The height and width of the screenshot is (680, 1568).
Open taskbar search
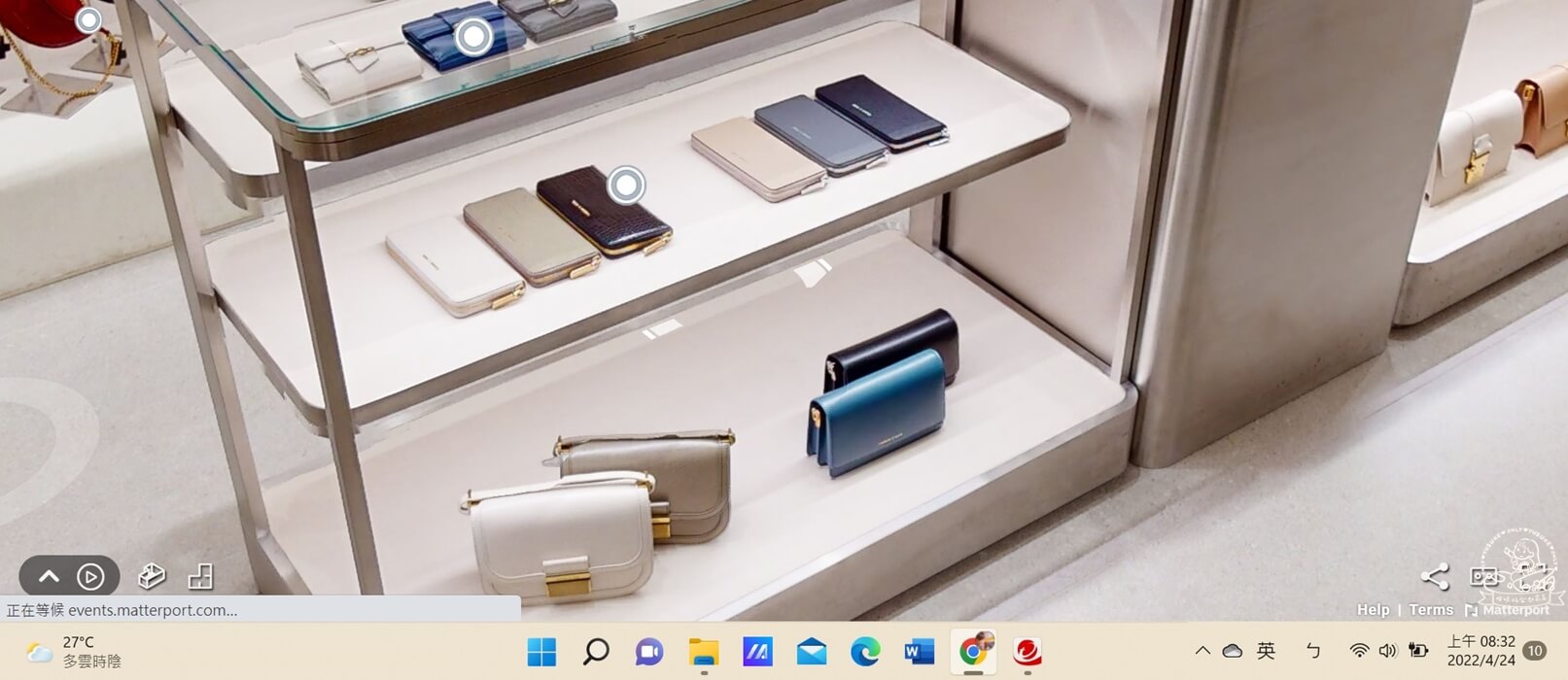(x=596, y=652)
